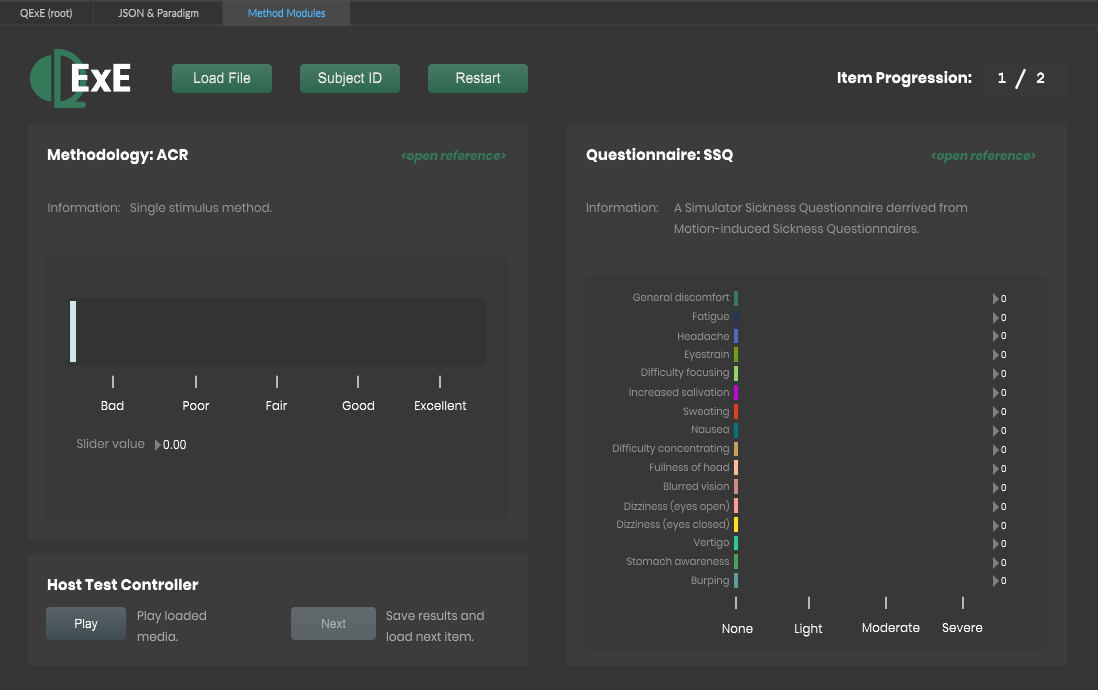The height and width of the screenshot is (690, 1098).
Task: Click the Fatigue value number box
Action: pos(1000,318)
